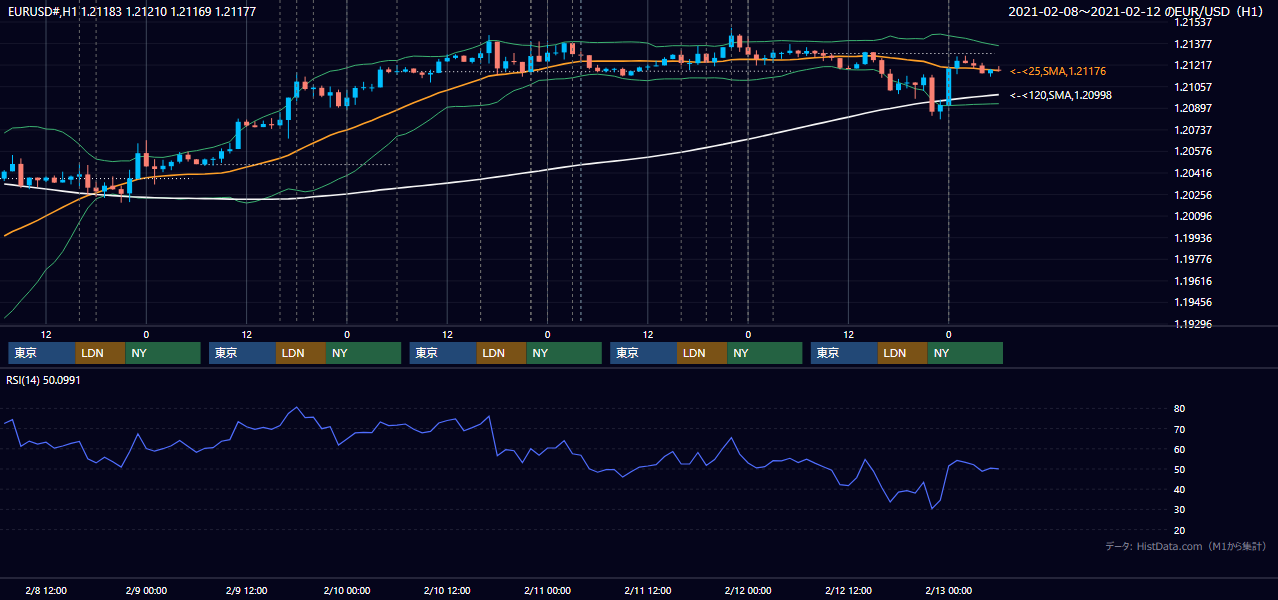Click price axis value 1.20897

(x=1191, y=108)
